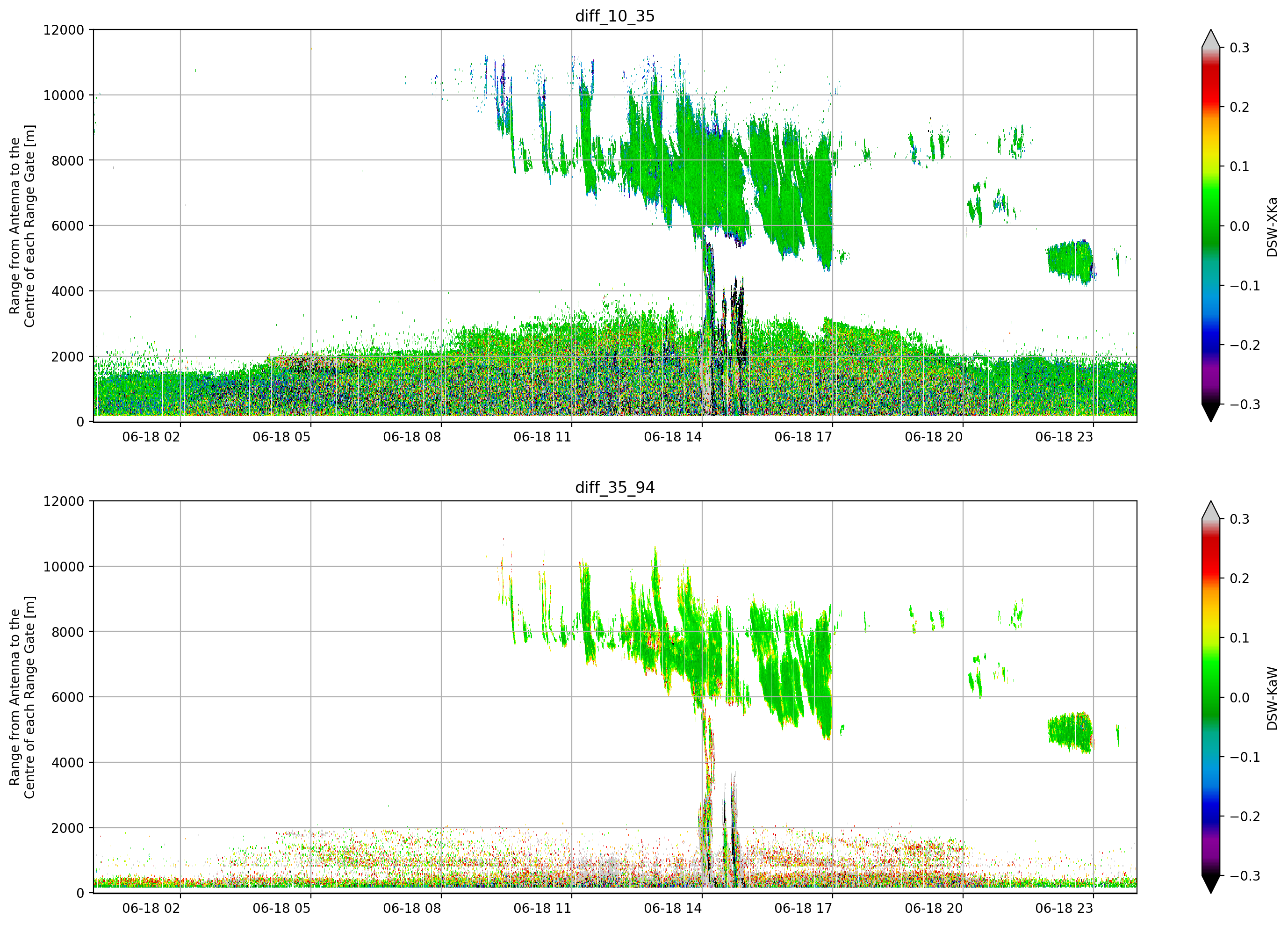Click the "06-18 02" tick under the diff_10_35 plot

point(151,437)
